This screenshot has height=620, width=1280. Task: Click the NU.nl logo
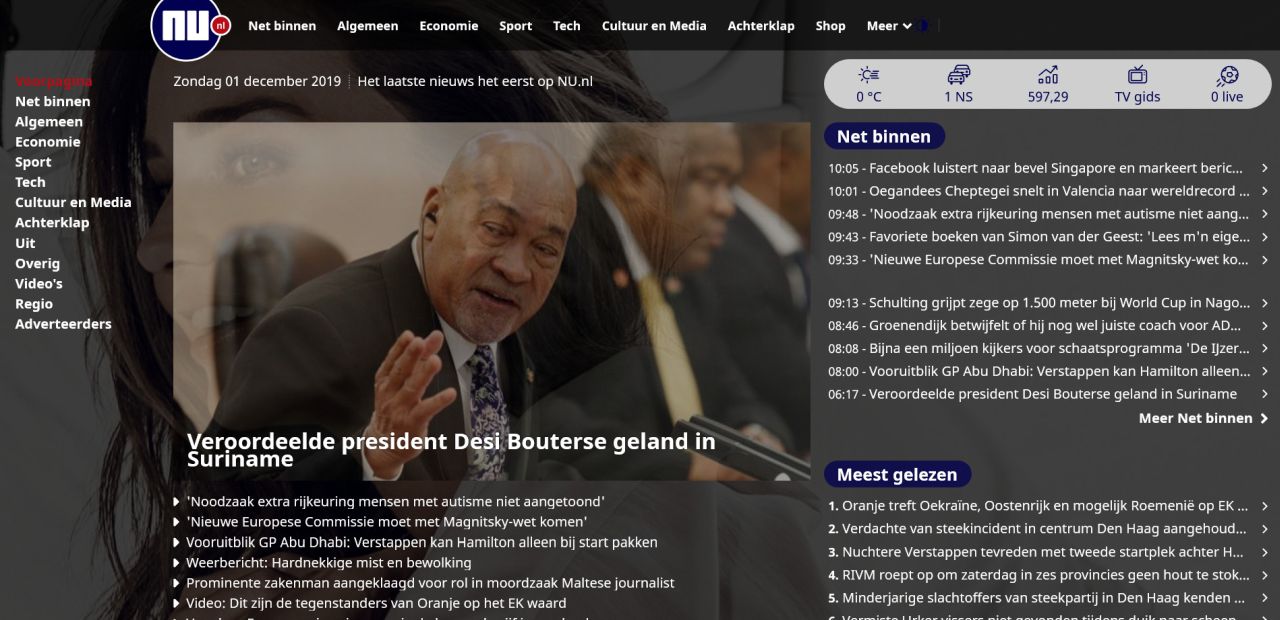[189, 28]
